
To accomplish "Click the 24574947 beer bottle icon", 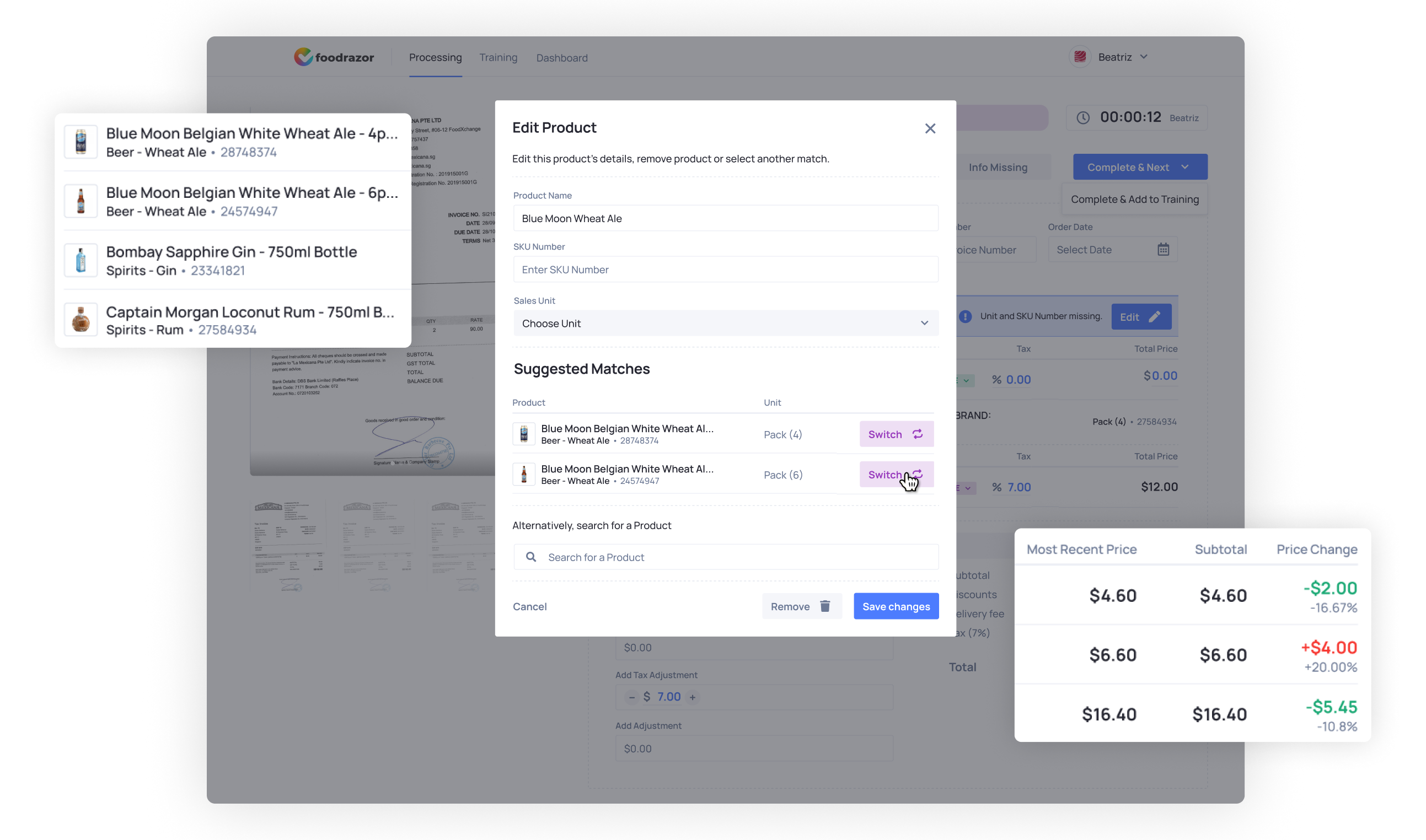I will tap(81, 201).
